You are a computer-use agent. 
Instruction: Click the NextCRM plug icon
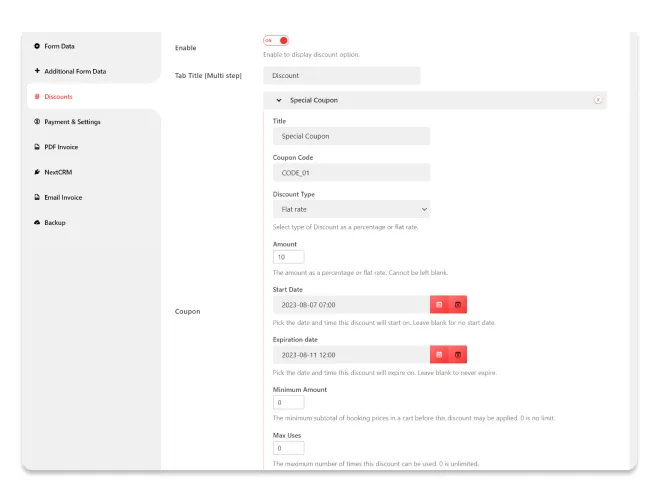[37, 172]
